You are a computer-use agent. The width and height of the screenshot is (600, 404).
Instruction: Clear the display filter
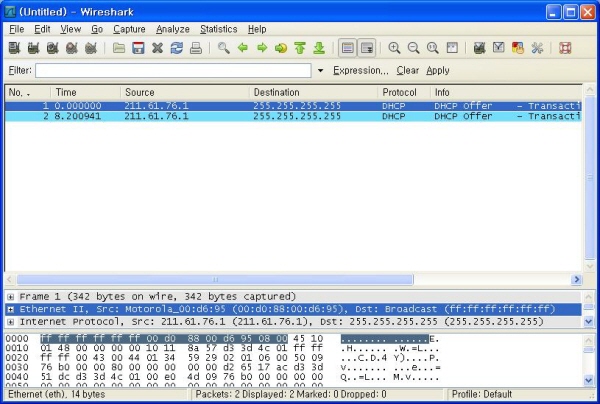tap(408, 70)
